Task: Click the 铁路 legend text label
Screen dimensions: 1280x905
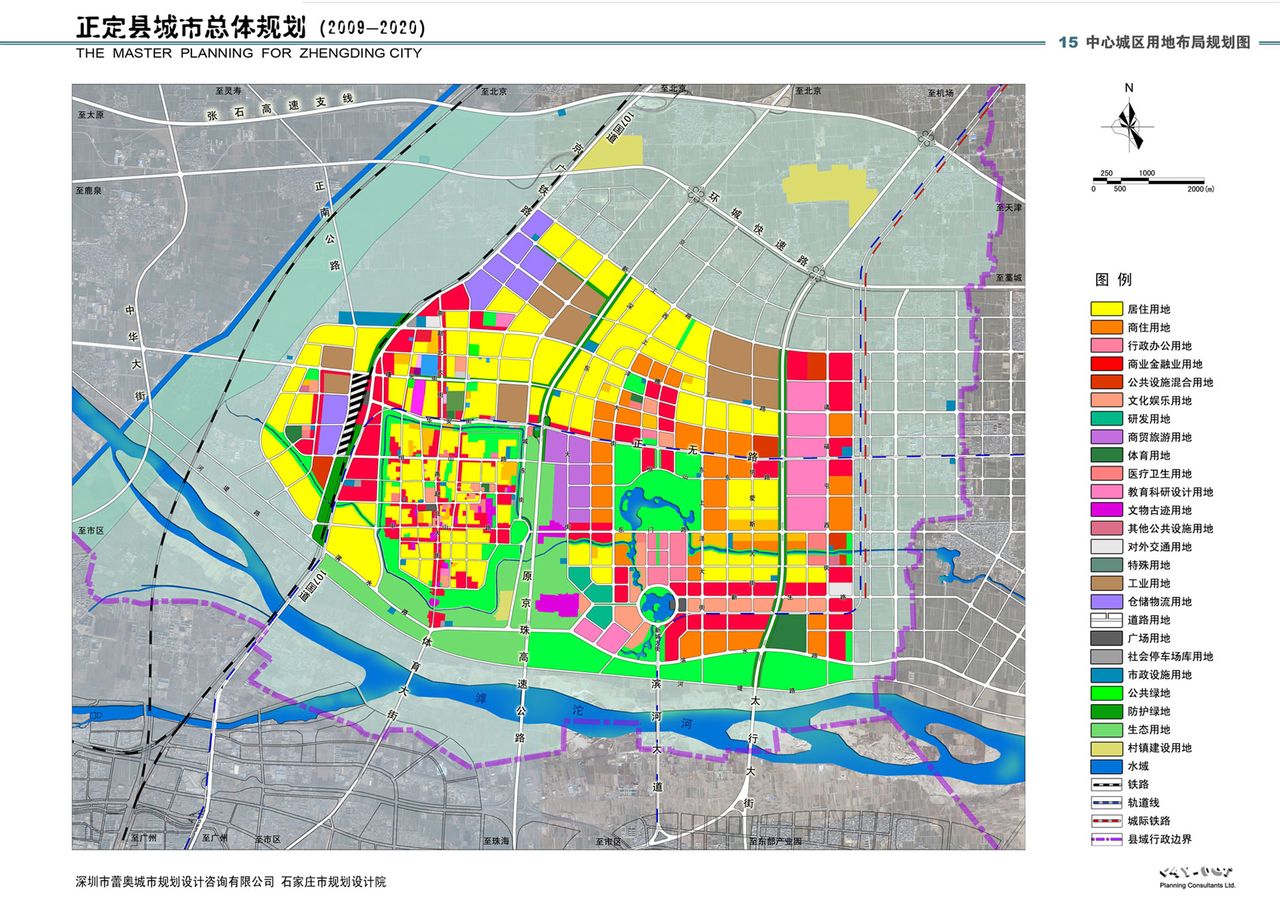Action: point(1138,785)
